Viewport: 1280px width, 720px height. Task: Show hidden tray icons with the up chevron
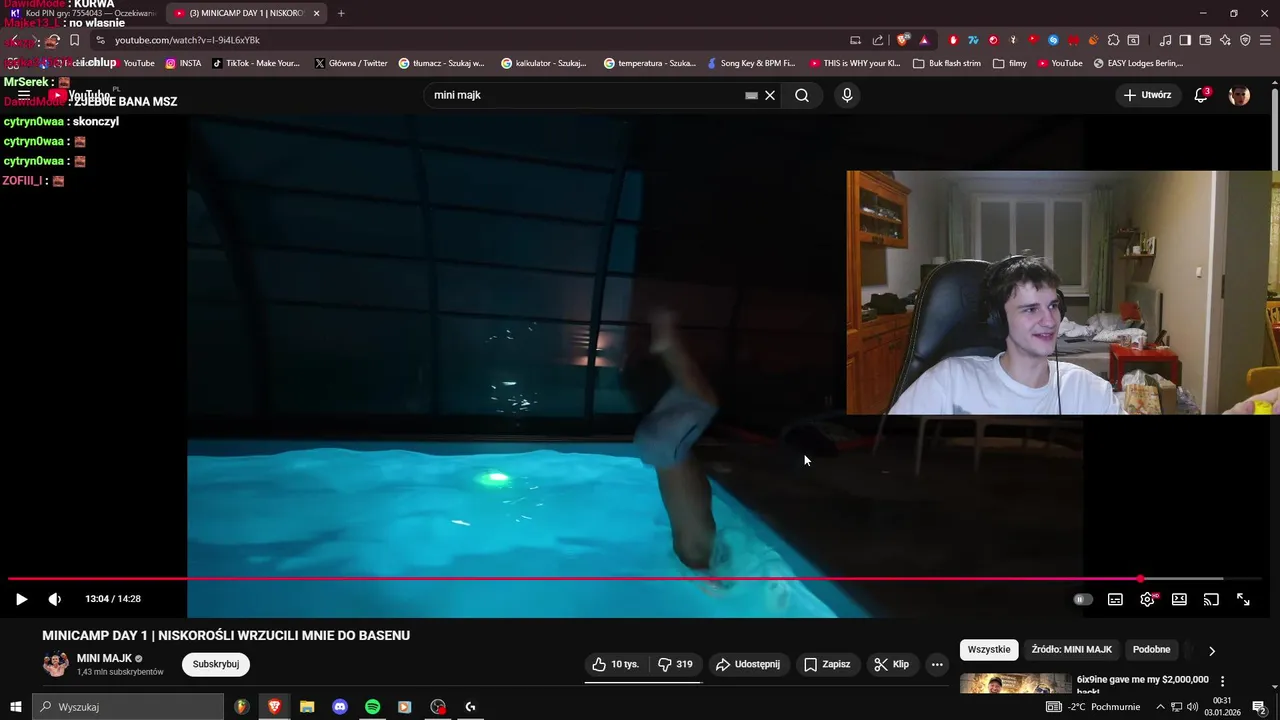(1160, 707)
